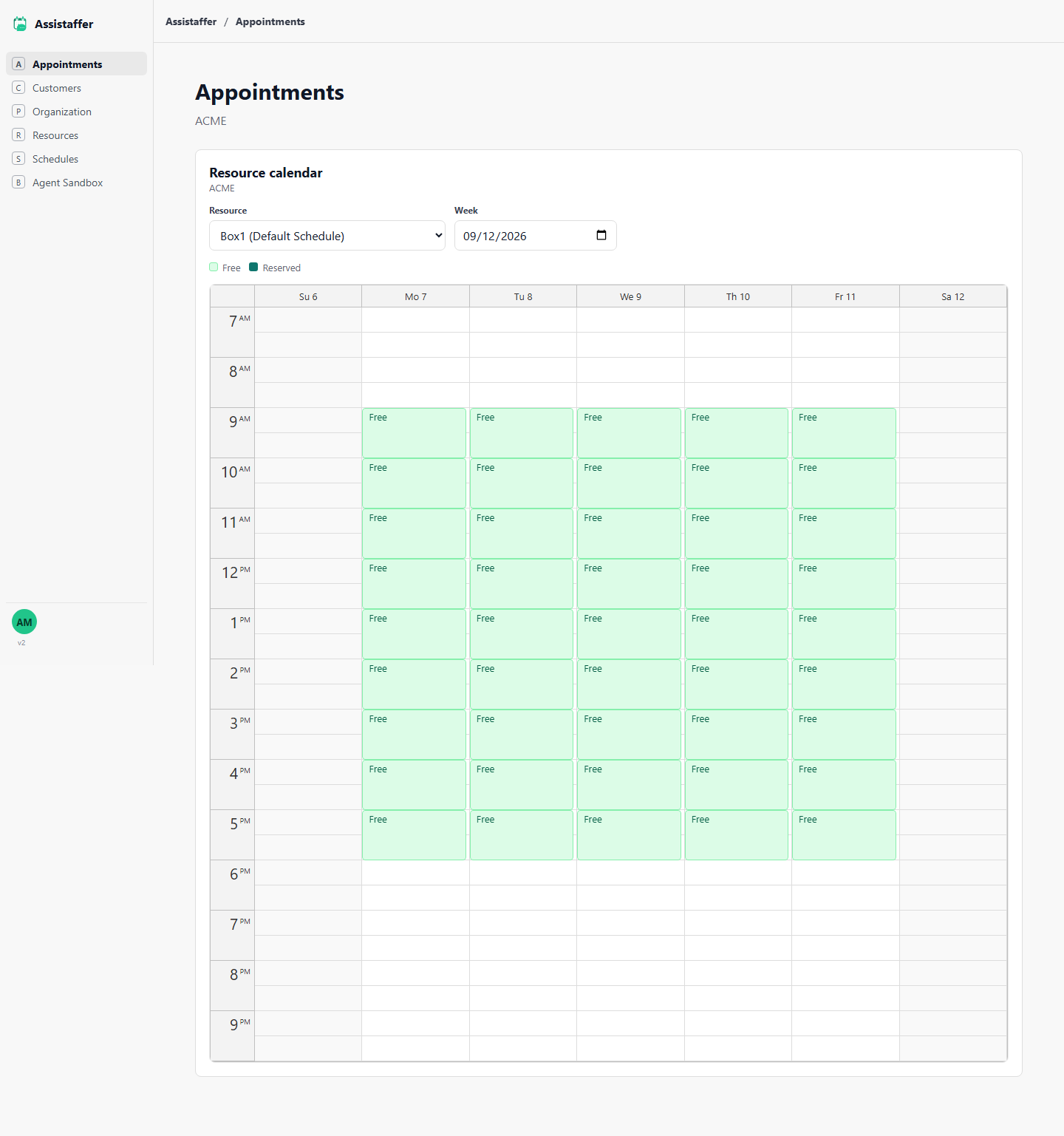Click the Reserved legend swatch

click(x=253, y=267)
